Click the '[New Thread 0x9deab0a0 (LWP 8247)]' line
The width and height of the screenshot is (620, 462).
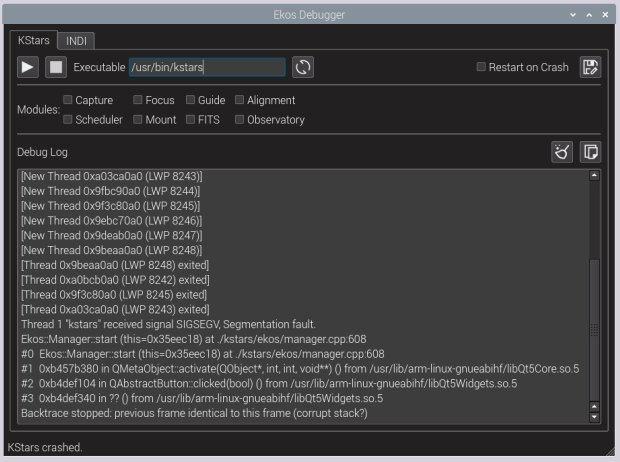coord(112,236)
